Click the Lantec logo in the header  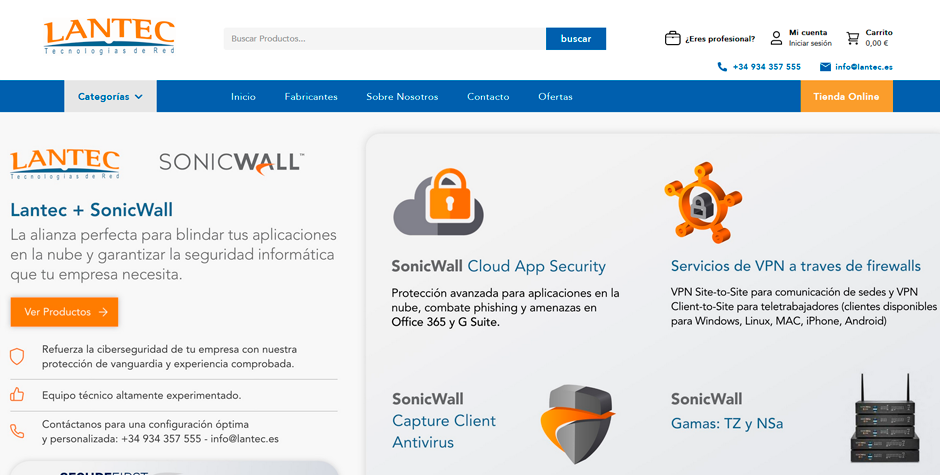pyautogui.click(x=109, y=37)
